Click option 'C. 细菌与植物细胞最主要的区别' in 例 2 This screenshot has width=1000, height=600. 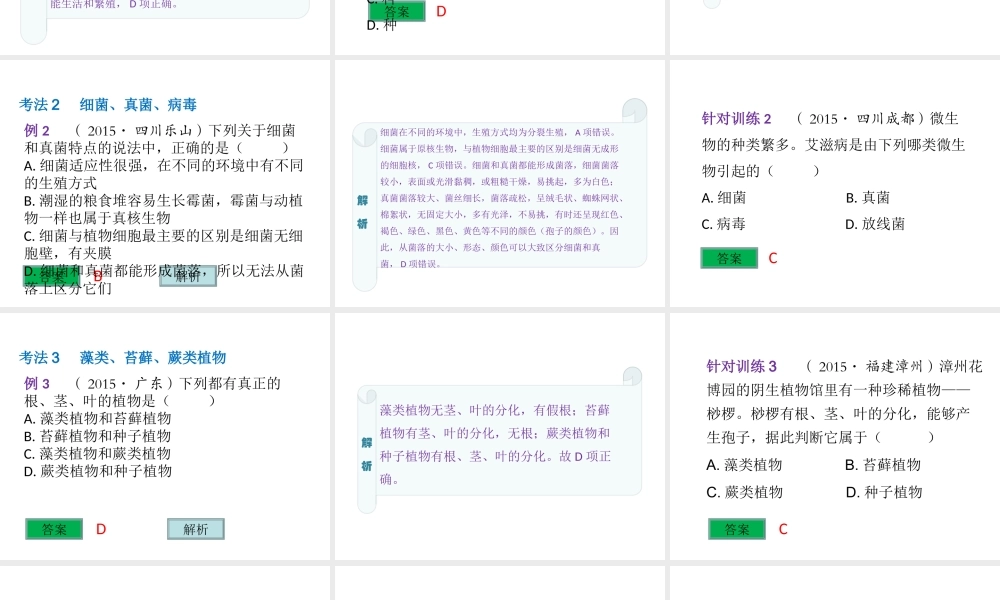click(163, 244)
